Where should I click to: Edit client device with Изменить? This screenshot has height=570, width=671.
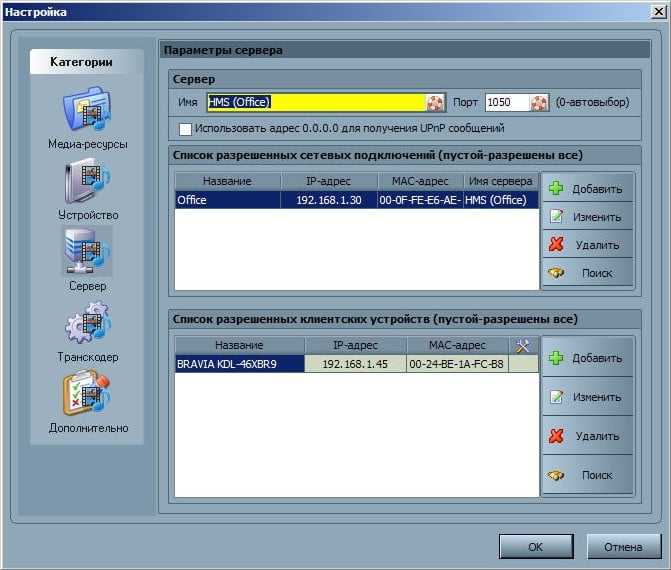click(588, 397)
